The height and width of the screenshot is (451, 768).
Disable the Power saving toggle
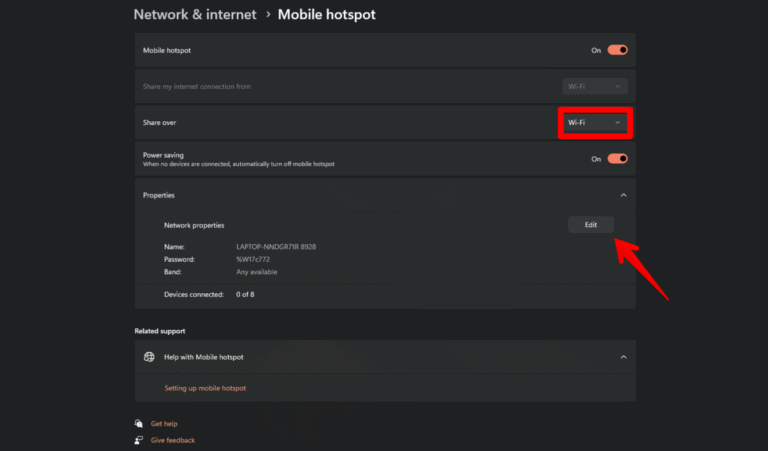617,158
